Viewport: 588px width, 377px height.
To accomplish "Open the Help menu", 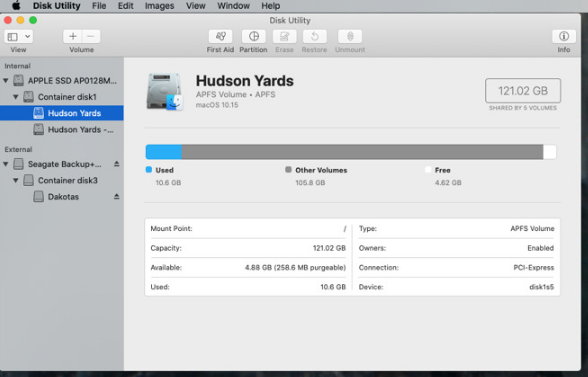I will [x=271, y=6].
